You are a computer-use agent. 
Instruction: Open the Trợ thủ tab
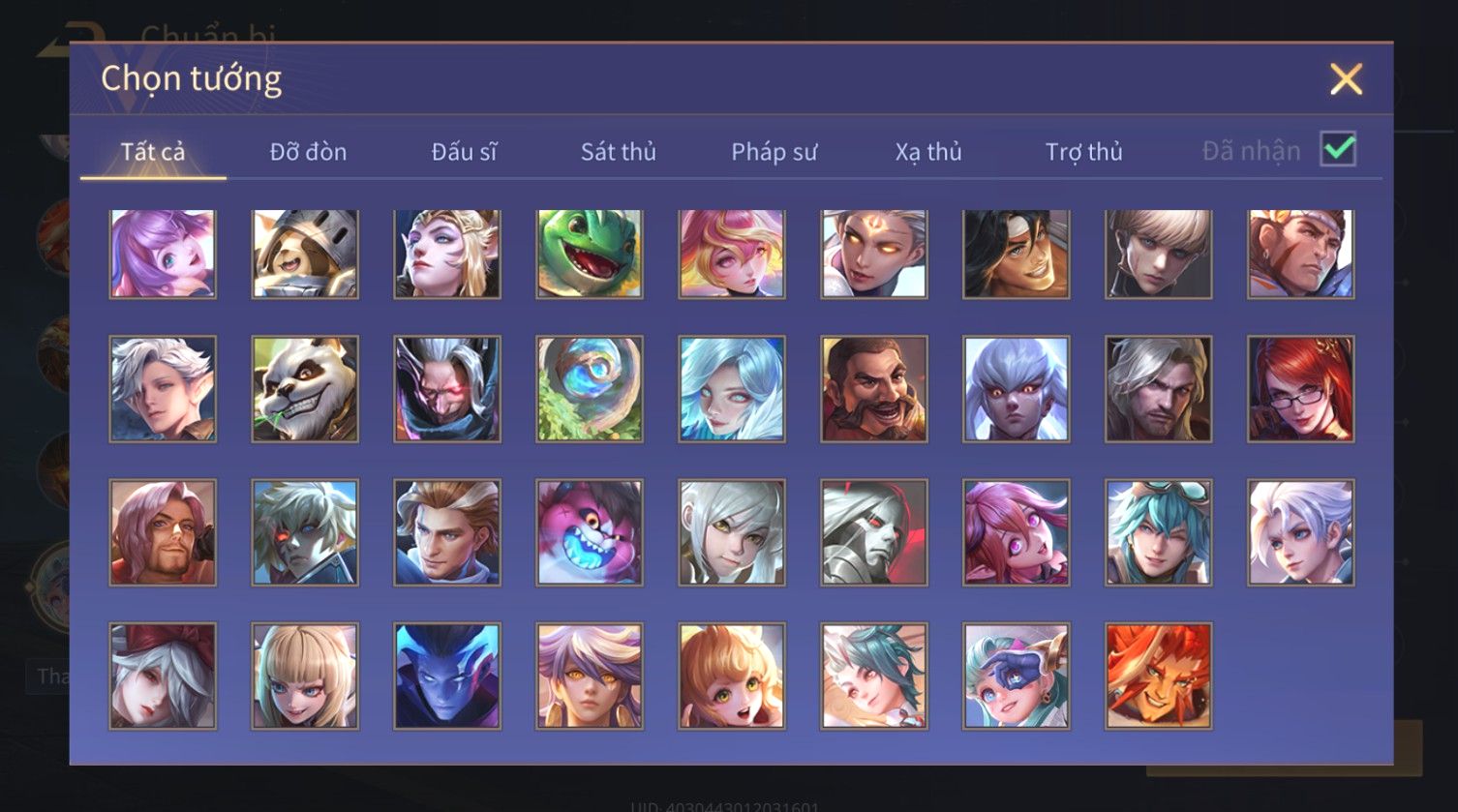point(1083,152)
